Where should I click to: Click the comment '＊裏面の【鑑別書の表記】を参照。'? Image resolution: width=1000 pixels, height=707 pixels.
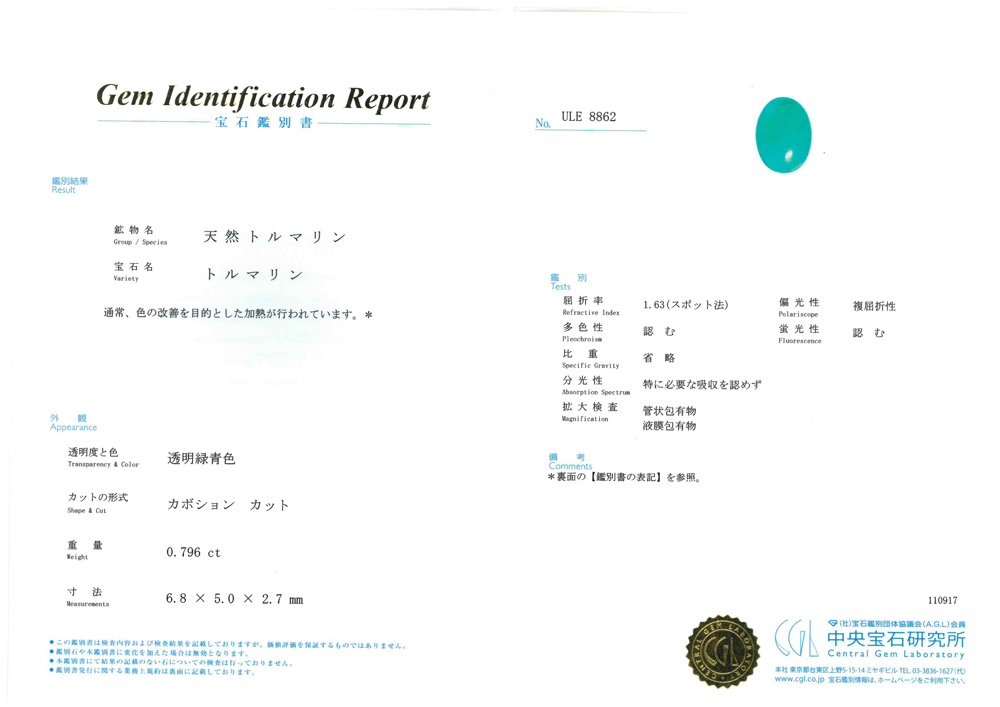pyautogui.click(x=625, y=477)
